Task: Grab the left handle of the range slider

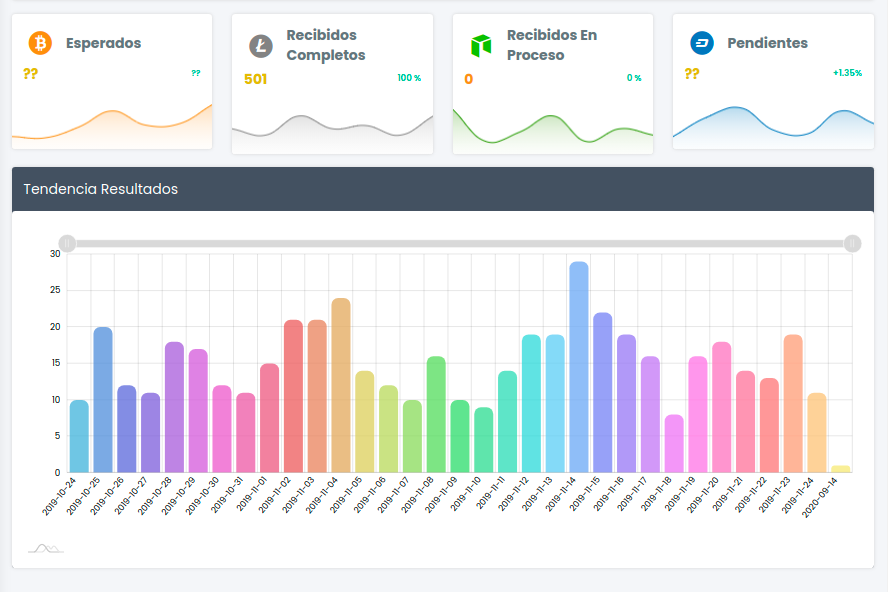Action: point(67,243)
